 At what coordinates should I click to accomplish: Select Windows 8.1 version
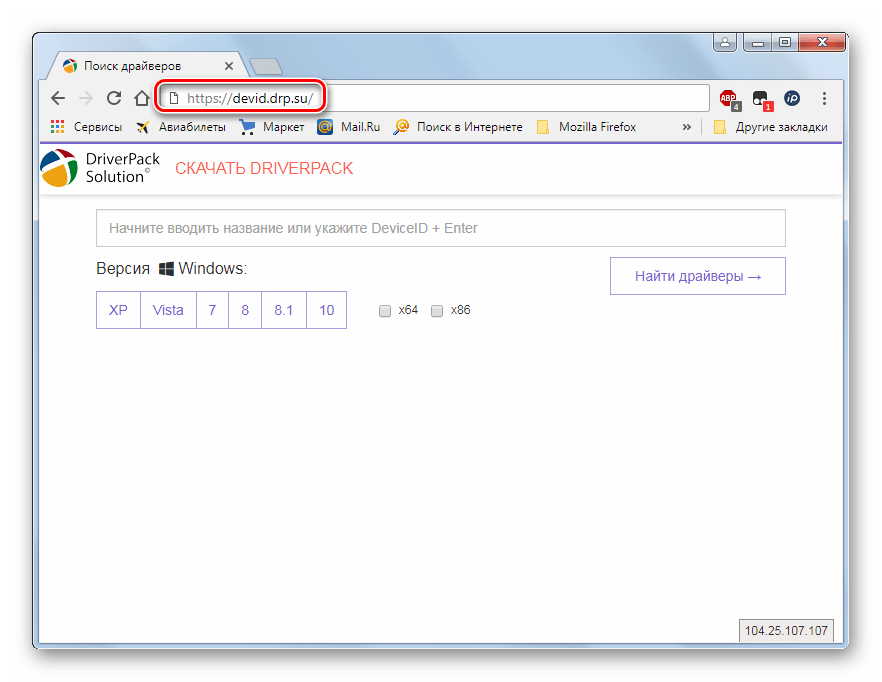pos(284,310)
